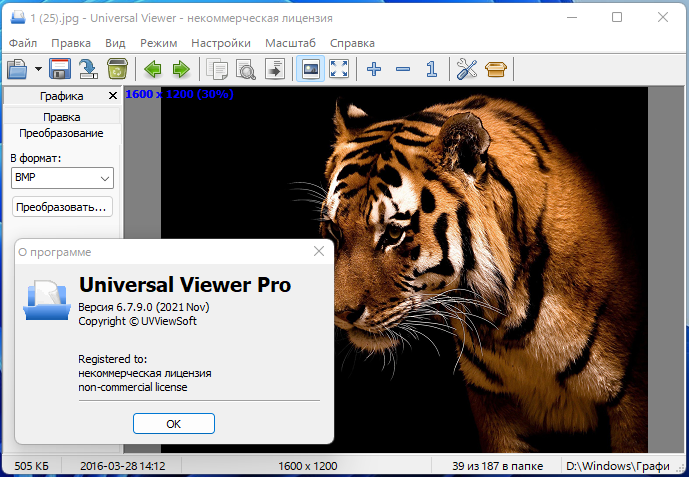Image resolution: width=689 pixels, height=477 pixels.
Task: Click the Universal Viewer Pro folder logo
Action: [x=47, y=299]
